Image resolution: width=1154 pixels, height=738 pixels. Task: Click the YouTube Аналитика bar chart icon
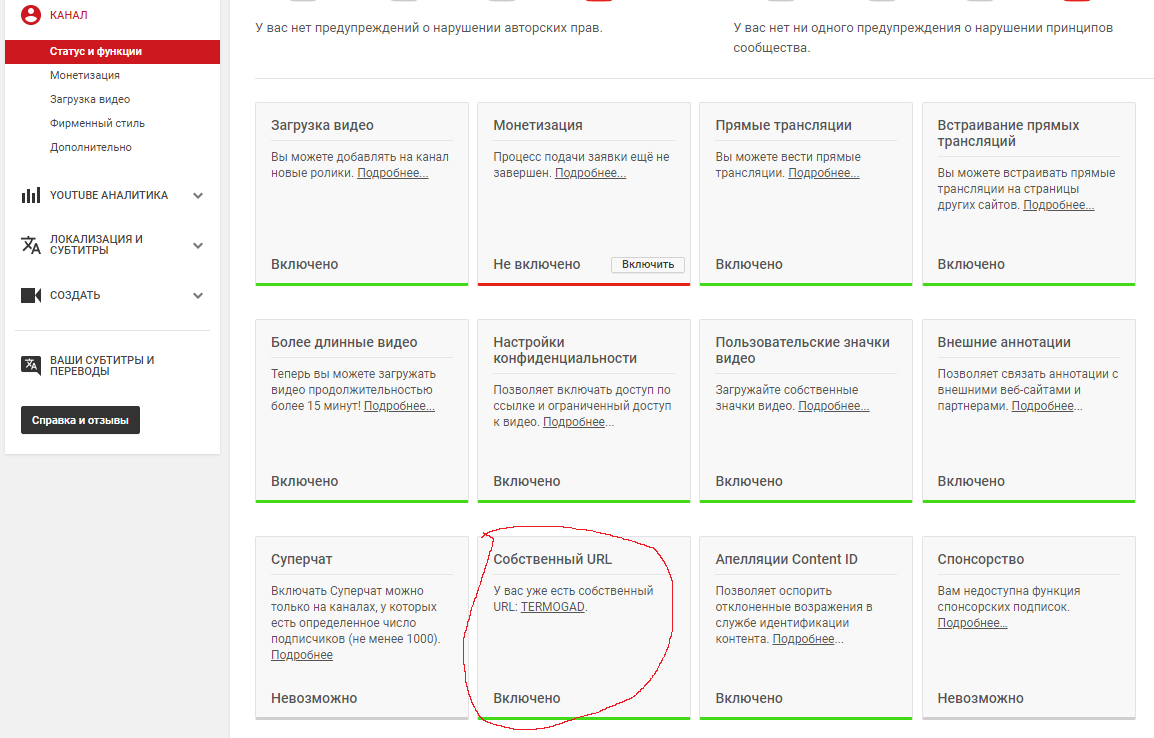click(x=31, y=195)
